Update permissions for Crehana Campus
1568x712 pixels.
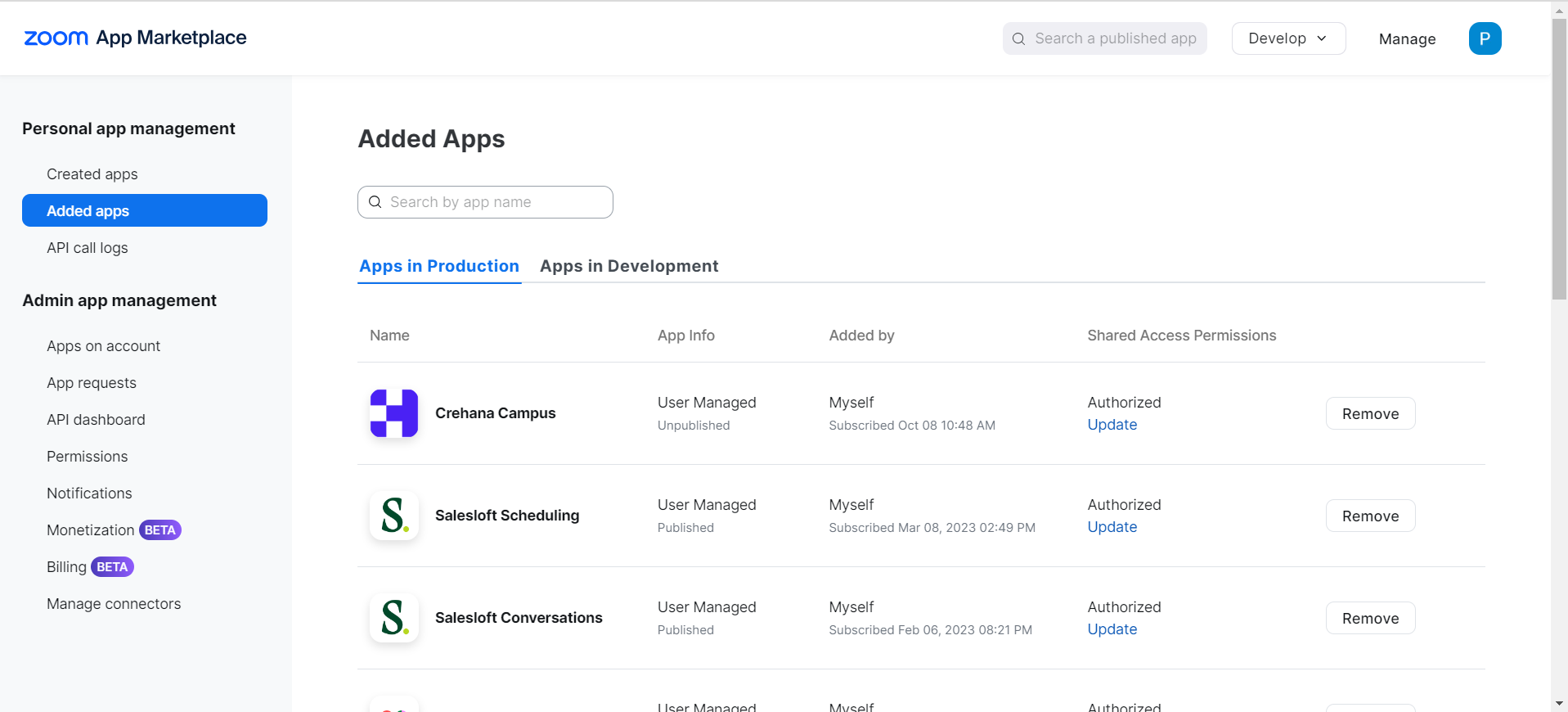point(1112,425)
